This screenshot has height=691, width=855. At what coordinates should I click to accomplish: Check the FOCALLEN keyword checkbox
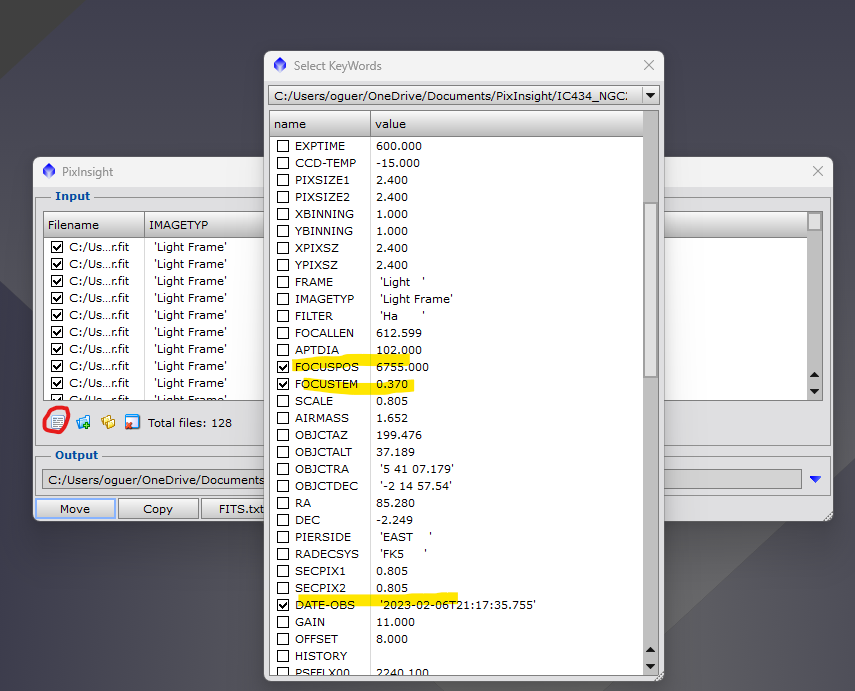click(283, 333)
